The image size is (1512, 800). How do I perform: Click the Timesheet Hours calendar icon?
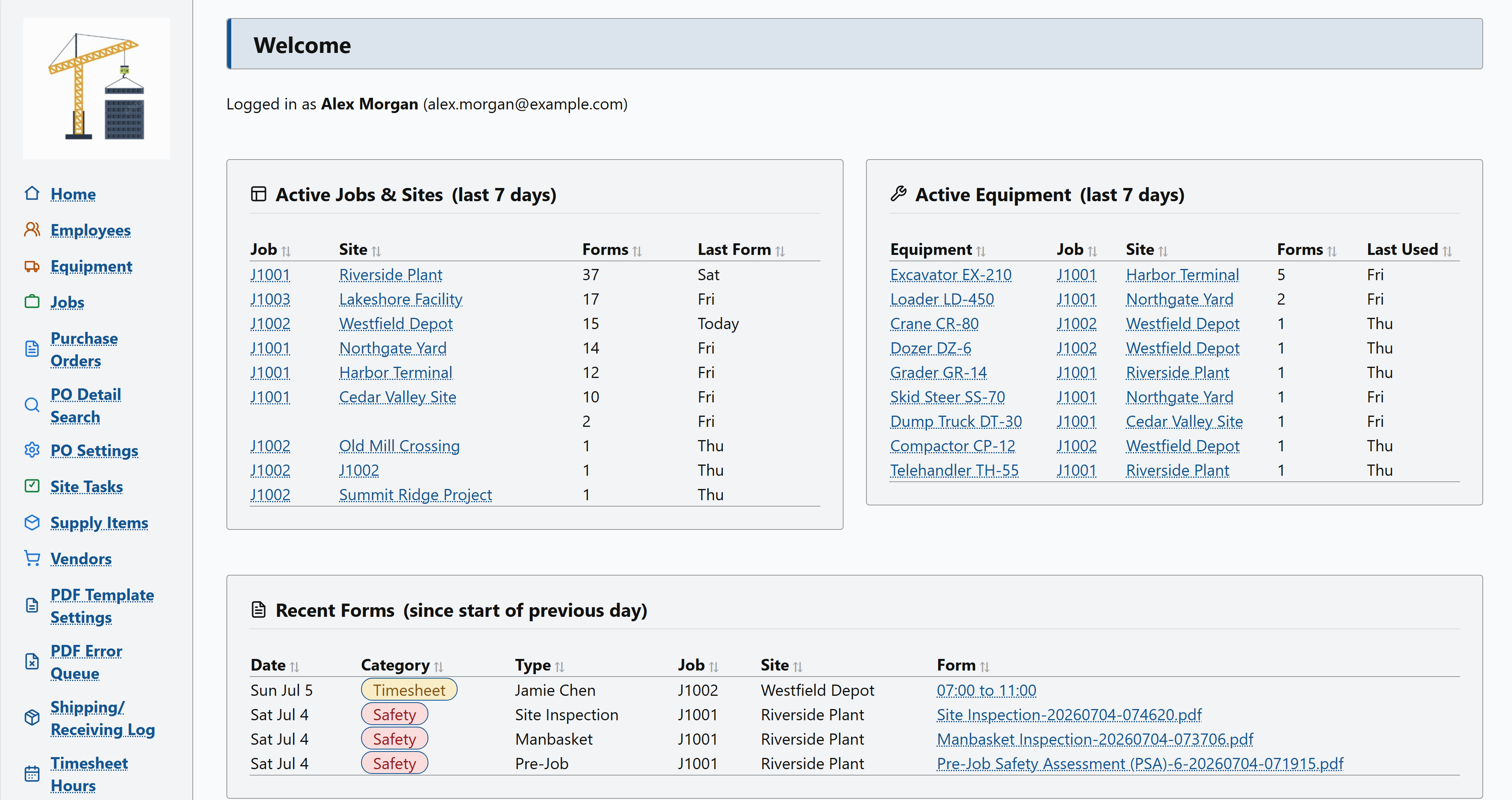pyautogui.click(x=32, y=774)
